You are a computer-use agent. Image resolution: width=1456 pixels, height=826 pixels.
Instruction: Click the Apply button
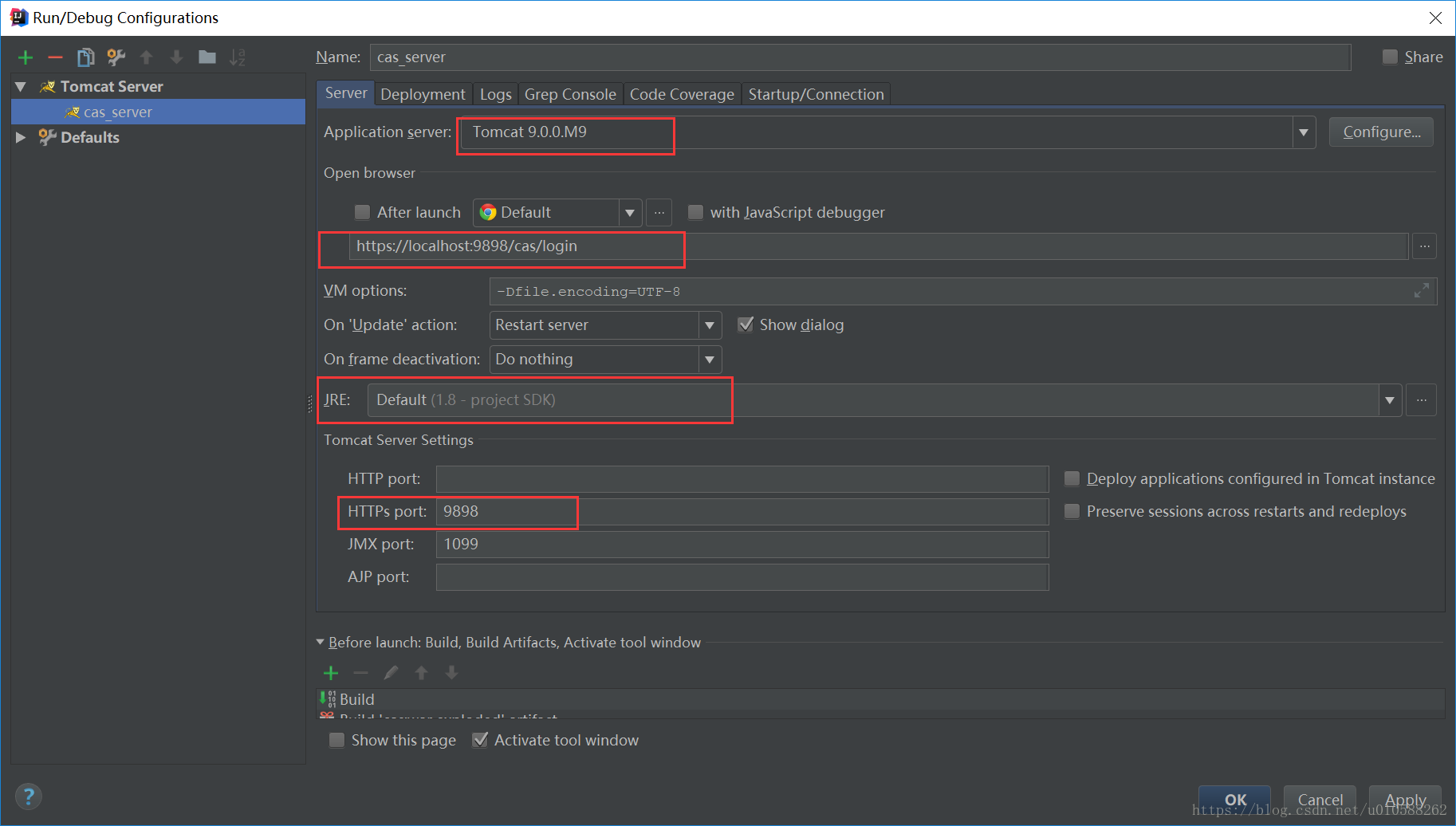coord(1405,800)
